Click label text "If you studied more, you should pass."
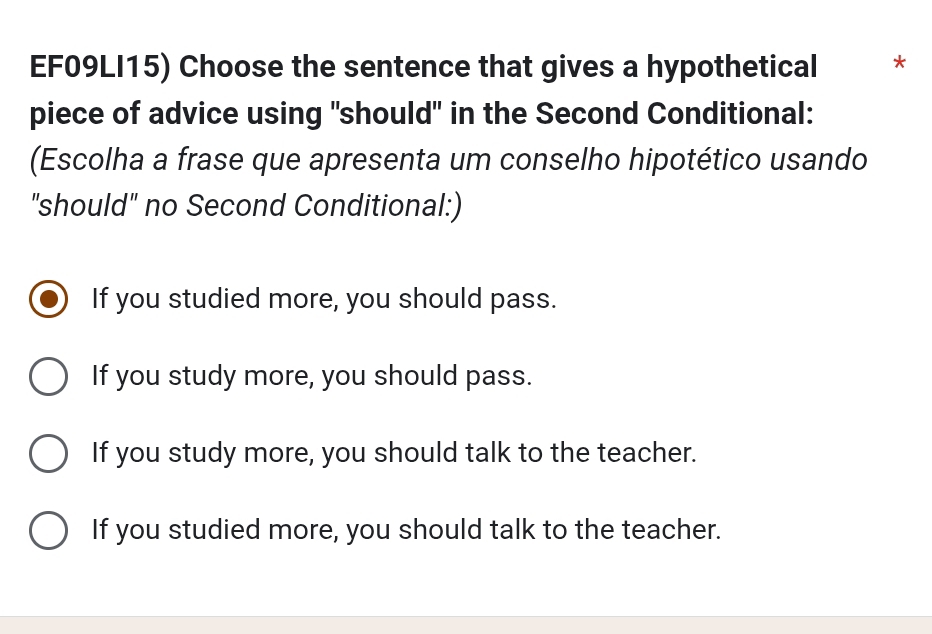This screenshot has width=932, height=634. [324, 299]
